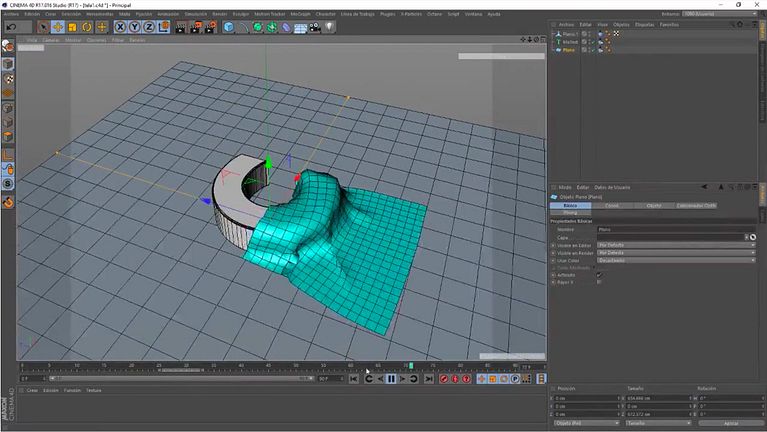Select Model mode cube icon
767x432 pixels.
pos(8,64)
